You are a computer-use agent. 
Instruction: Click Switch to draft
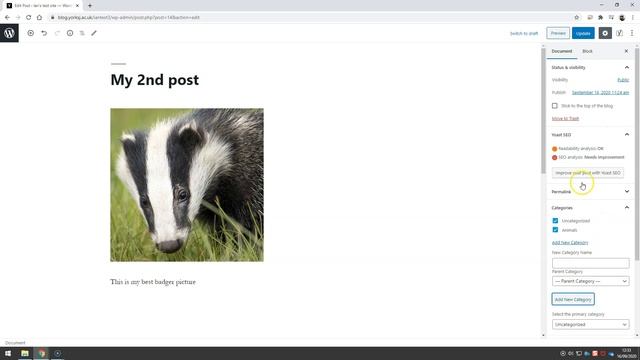coord(524,33)
